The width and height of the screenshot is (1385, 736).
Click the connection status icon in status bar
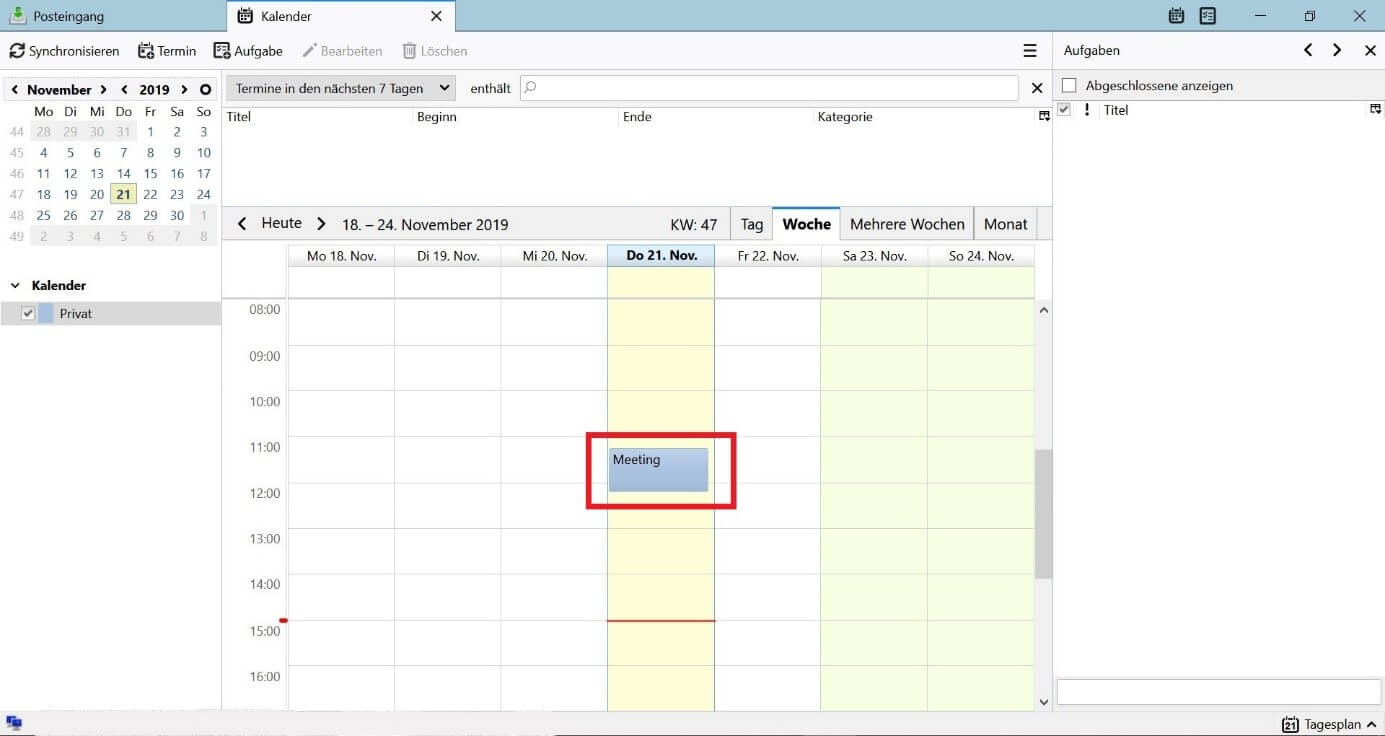pyautogui.click(x=14, y=723)
